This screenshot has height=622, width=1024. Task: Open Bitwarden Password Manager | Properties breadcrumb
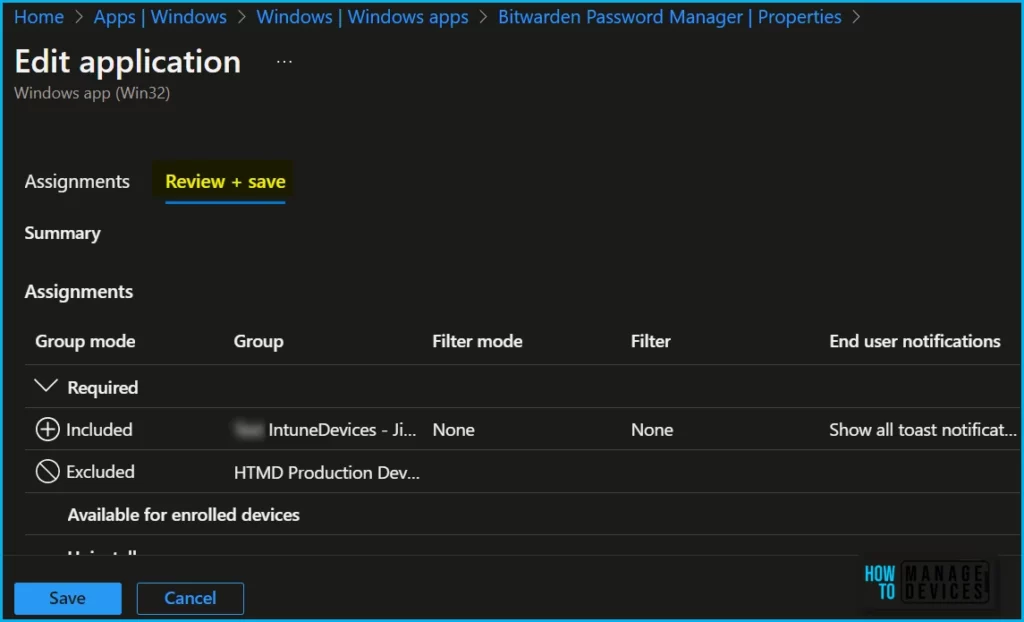(x=669, y=17)
